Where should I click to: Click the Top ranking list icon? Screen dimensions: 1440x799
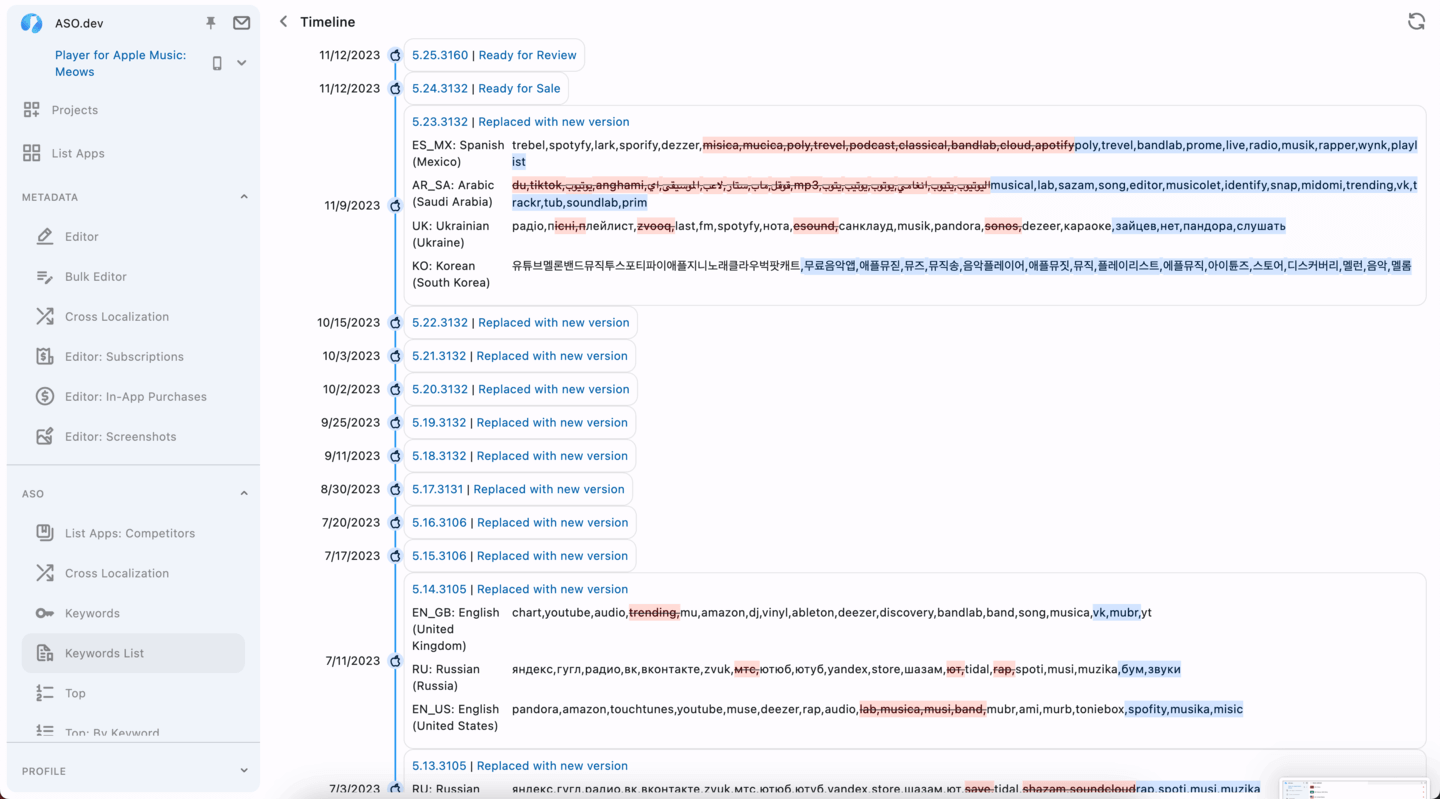(x=45, y=693)
